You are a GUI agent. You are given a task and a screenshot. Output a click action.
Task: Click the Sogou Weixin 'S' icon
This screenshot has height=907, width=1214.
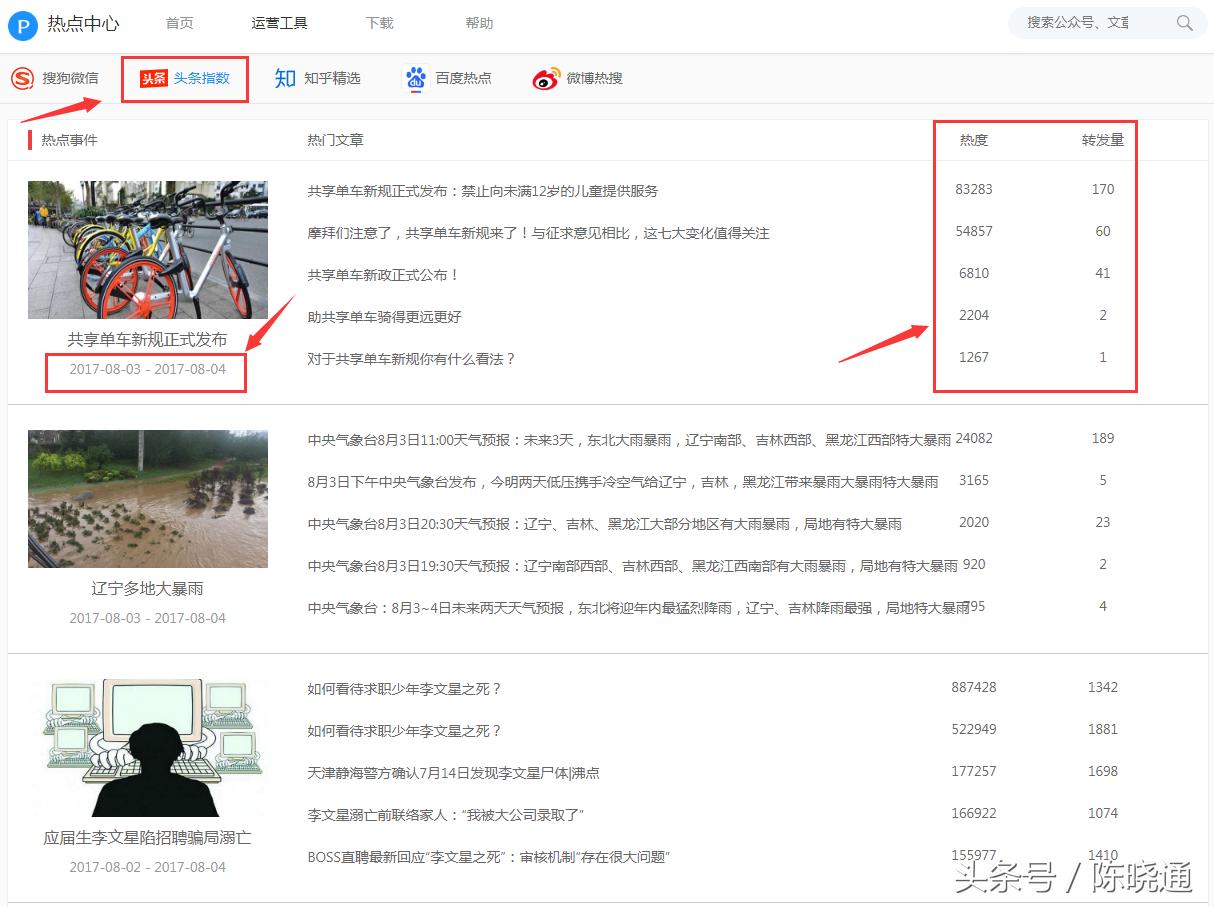pos(21,78)
